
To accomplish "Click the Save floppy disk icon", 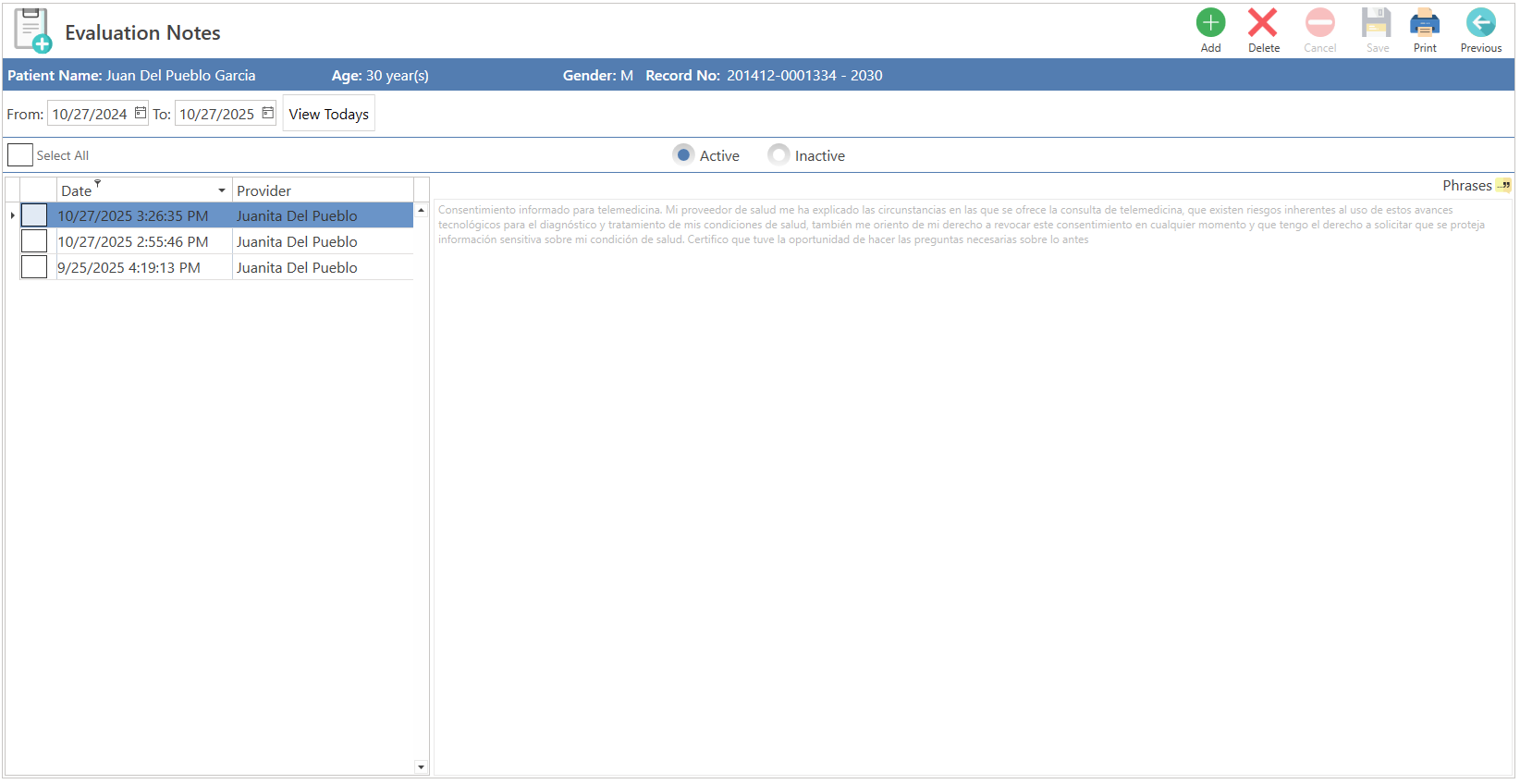I will tap(1377, 22).
